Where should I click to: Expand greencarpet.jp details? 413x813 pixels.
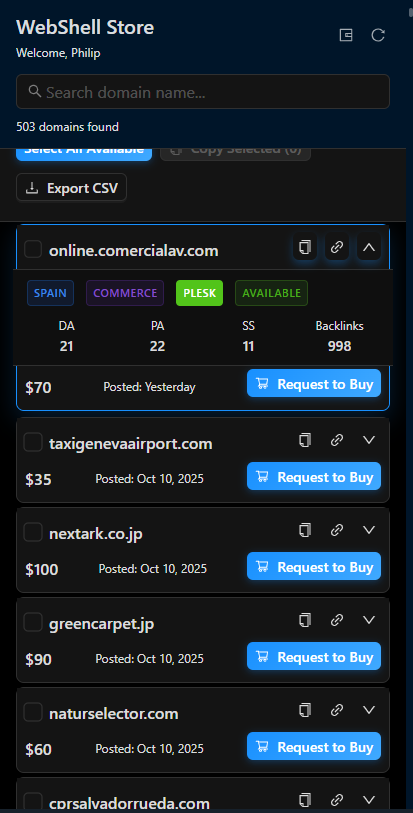(368, 620)
